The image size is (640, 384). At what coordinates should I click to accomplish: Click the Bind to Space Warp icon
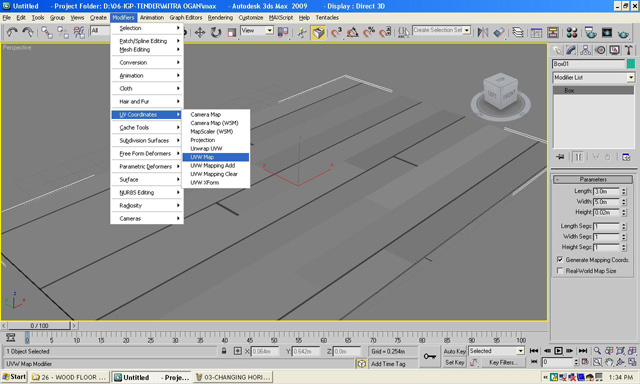click(x=78, y=32)
